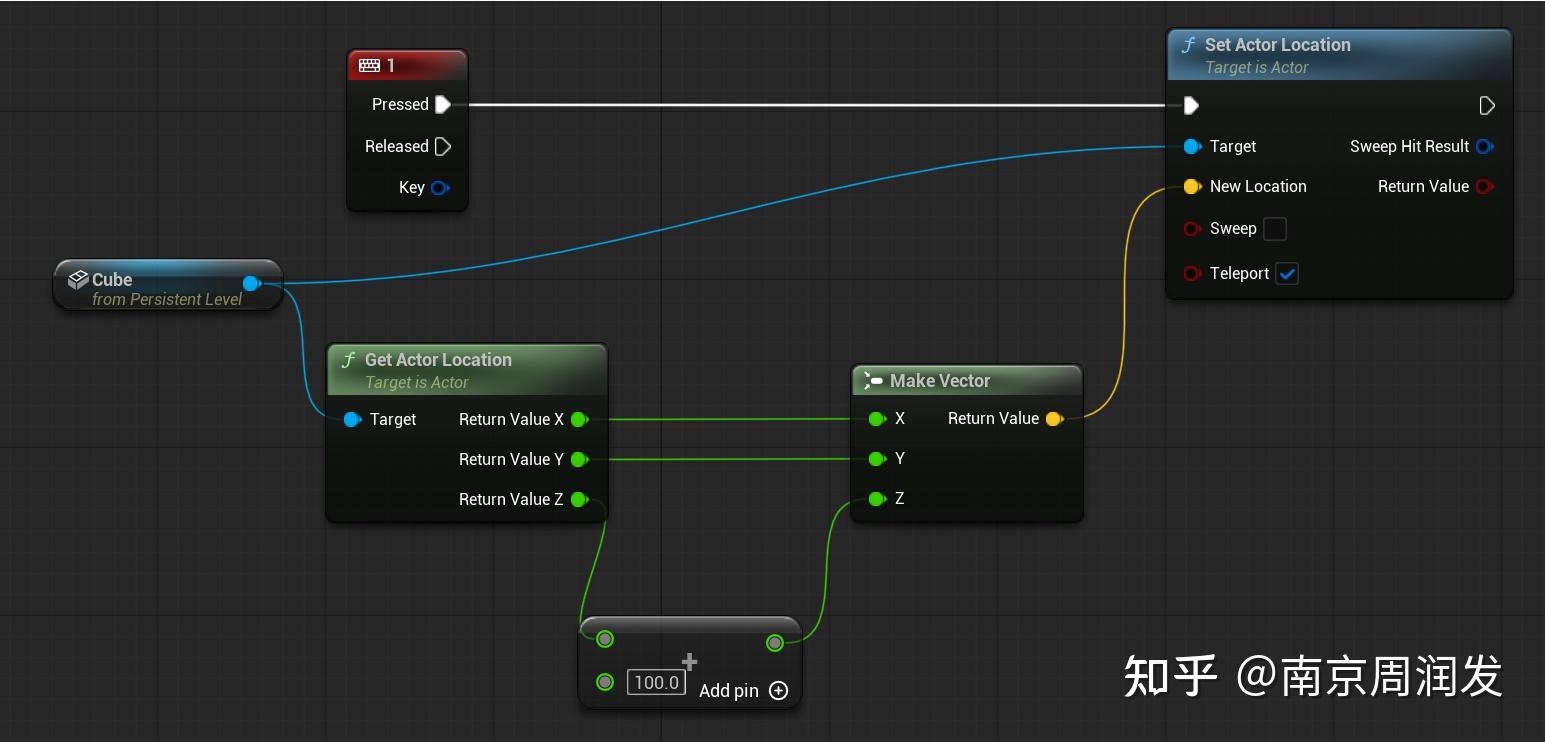Click the Released execution pin on key 1 node

click(443, 146)
